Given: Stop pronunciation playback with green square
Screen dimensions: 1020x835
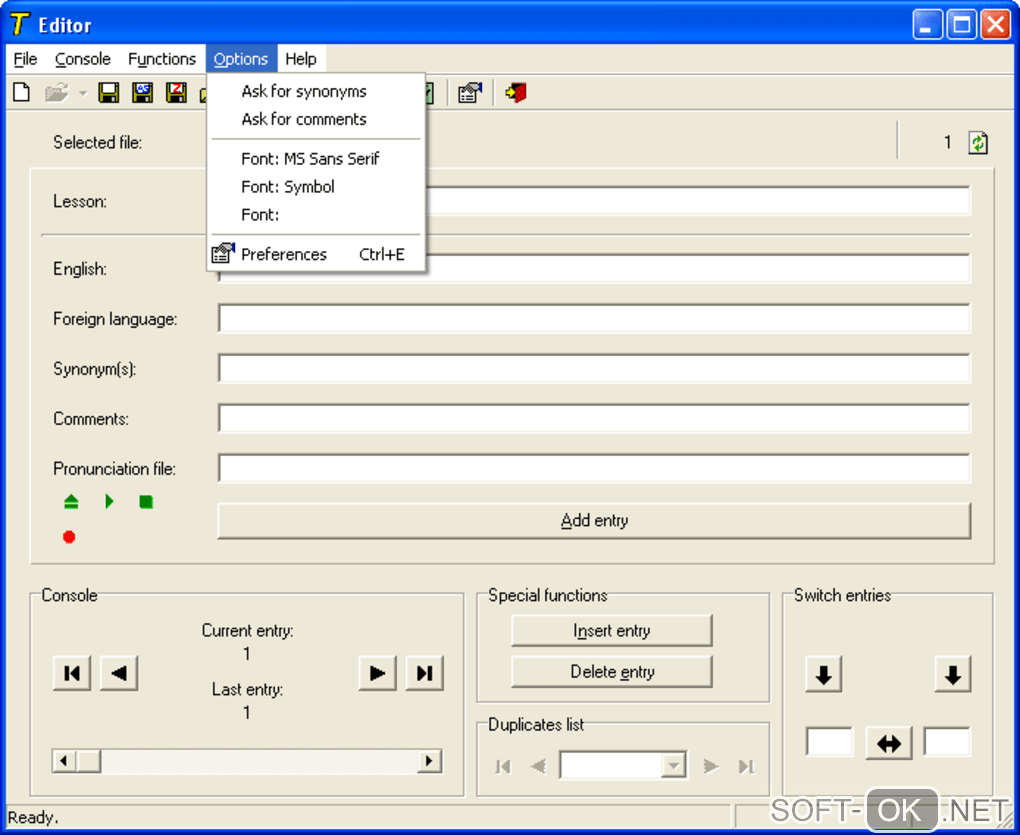Looking at the screenshot, I should [146, 502].
